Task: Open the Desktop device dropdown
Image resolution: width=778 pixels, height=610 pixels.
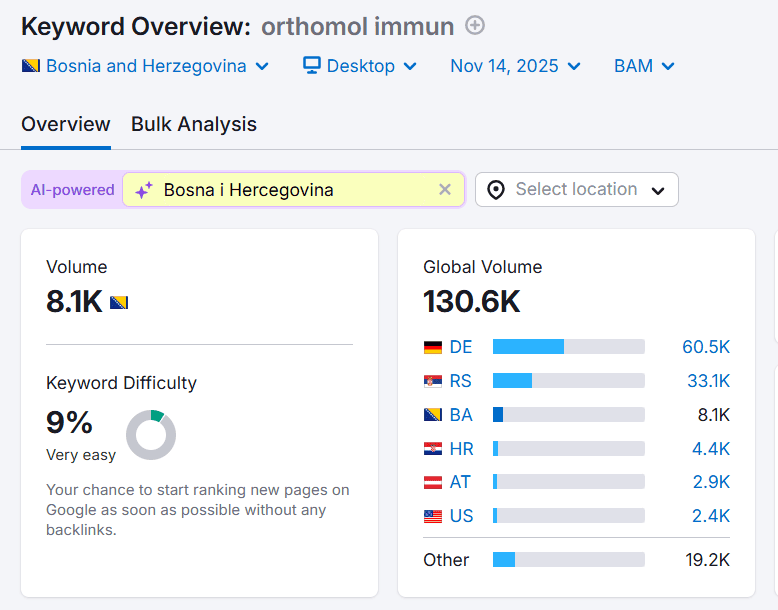Action: tap(360, 66)
